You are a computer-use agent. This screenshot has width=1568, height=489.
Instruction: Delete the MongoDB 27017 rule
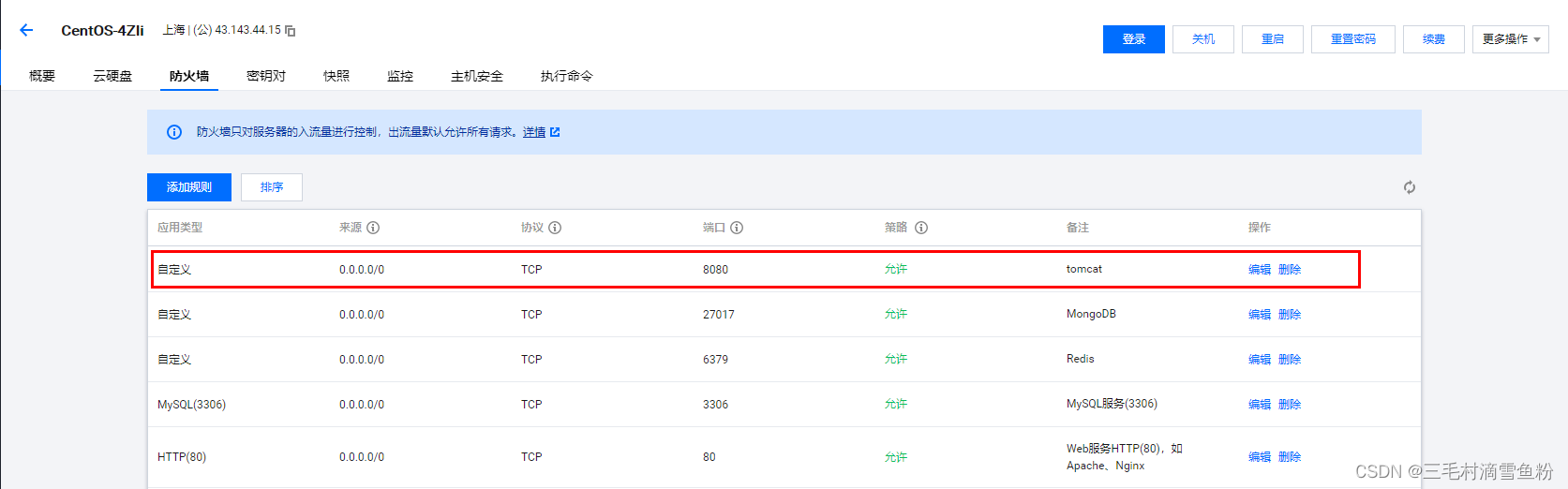[x=1290, y=315]
